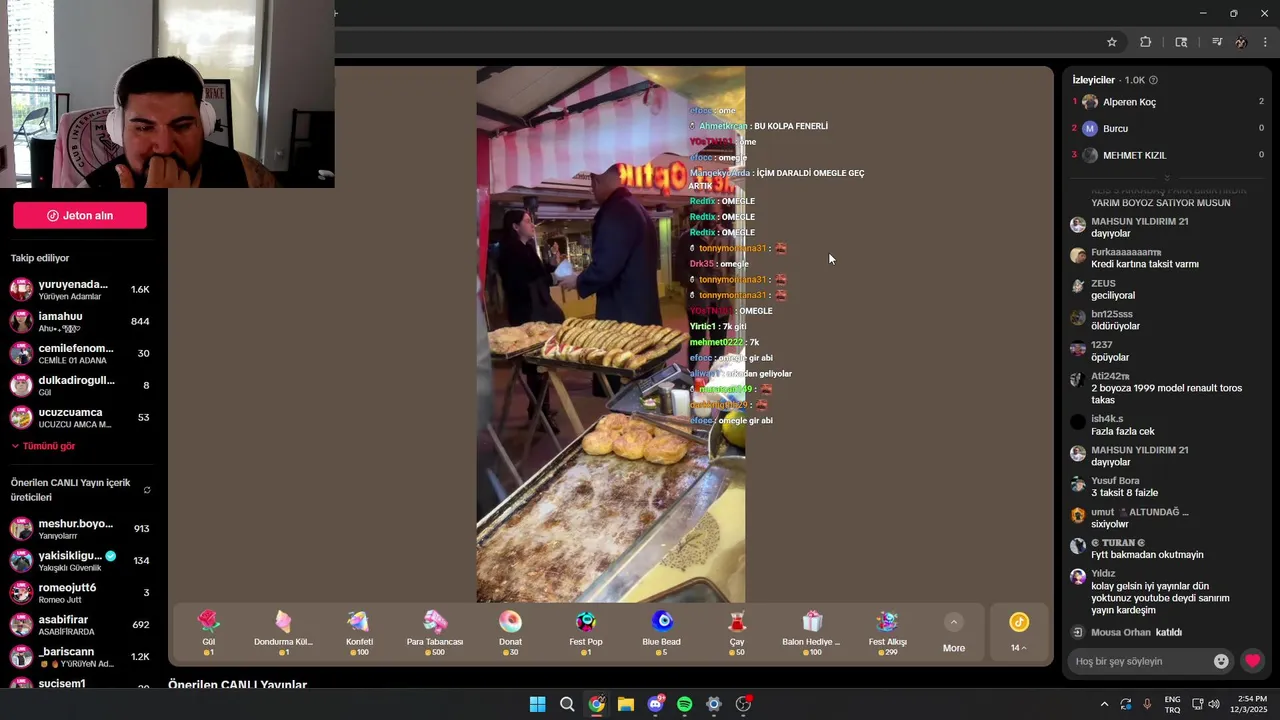The image size is (1280, 720).
Task: Send the Dondurma Külahı ice cream gift
Action: point(283,633)
